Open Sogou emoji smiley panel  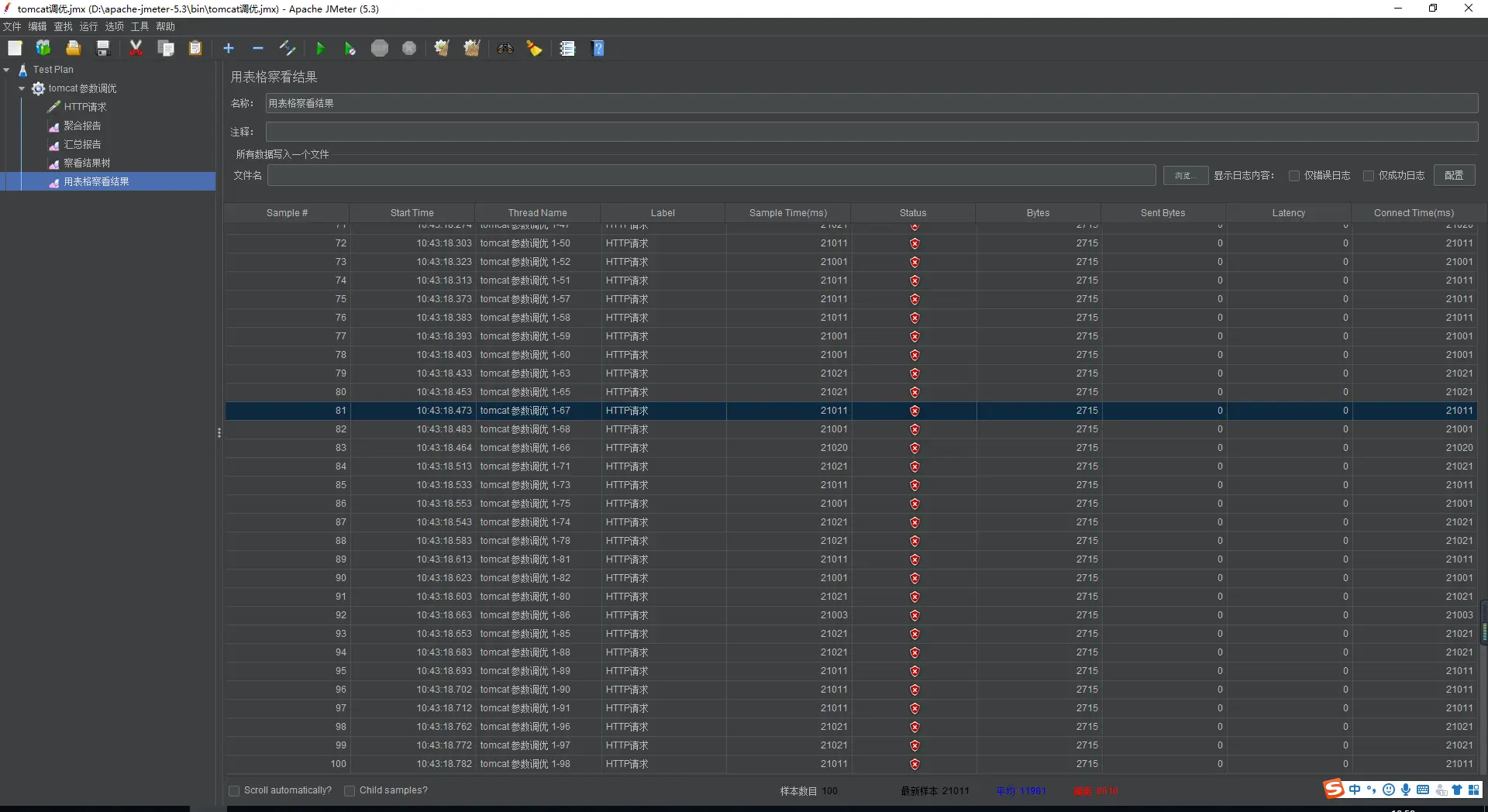point(1389,790)
